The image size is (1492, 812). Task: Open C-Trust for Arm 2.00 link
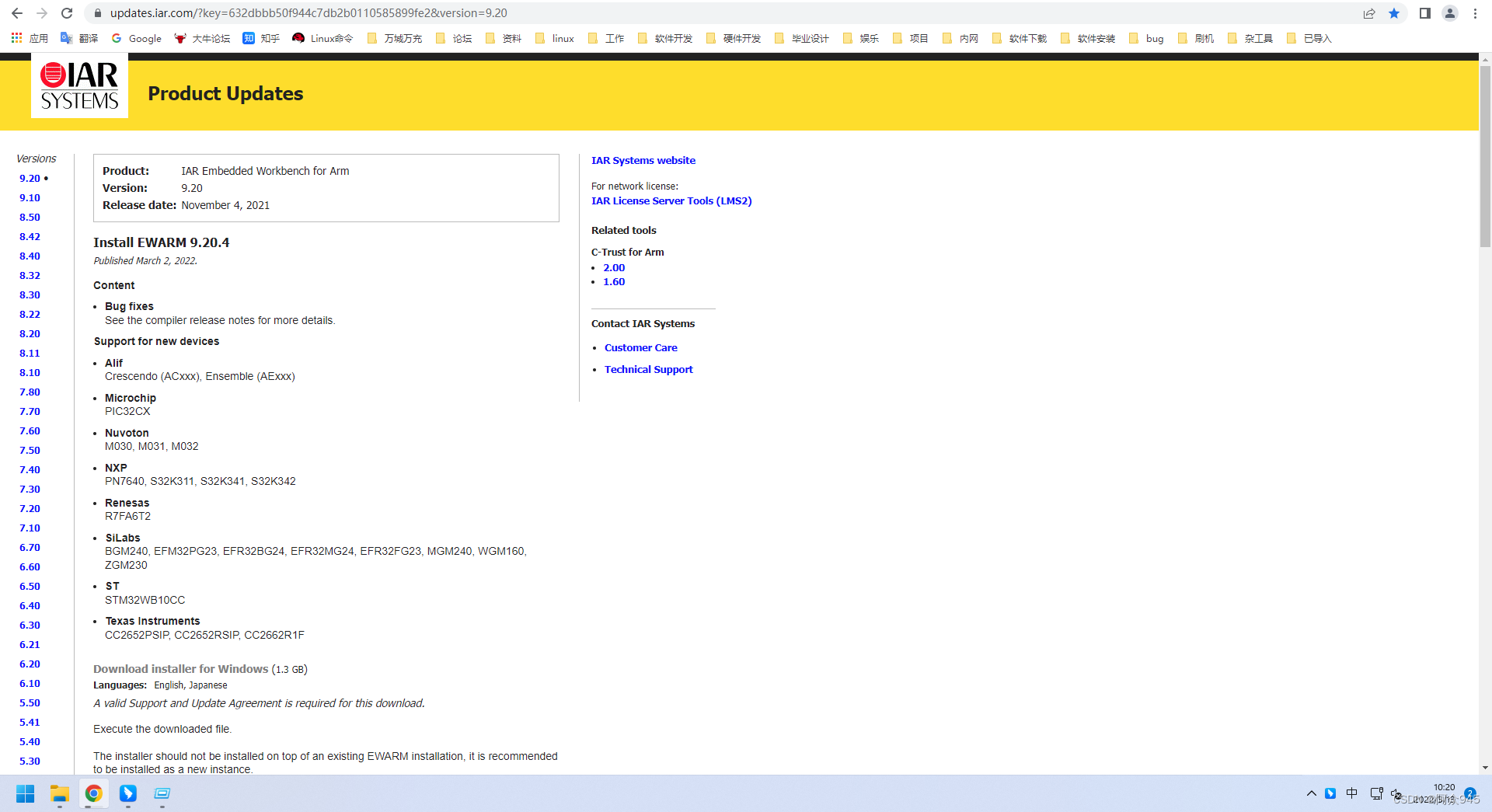pos(614,267)
